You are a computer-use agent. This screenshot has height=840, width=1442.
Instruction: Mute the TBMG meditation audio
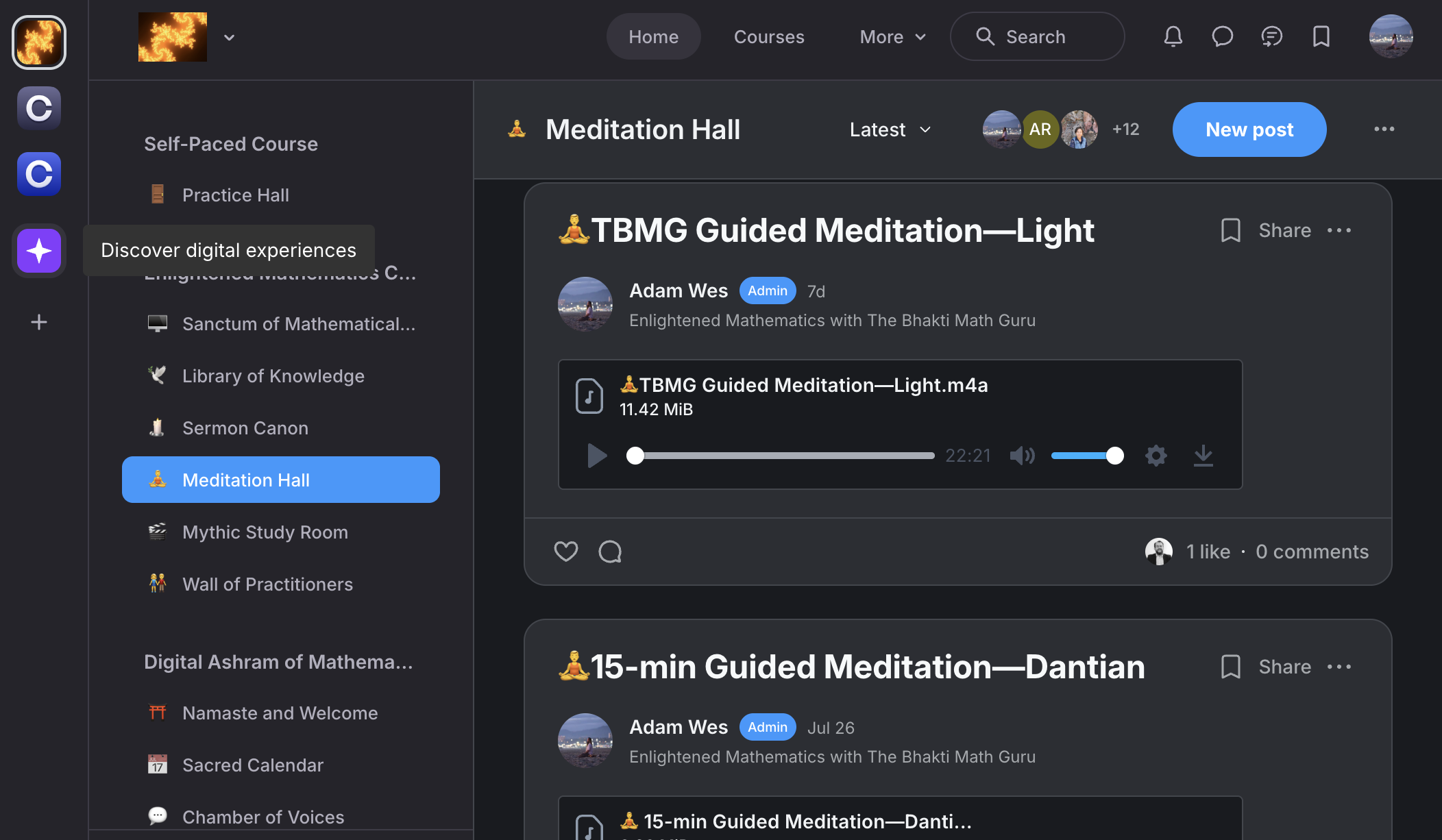click(x=1022, y=455)
